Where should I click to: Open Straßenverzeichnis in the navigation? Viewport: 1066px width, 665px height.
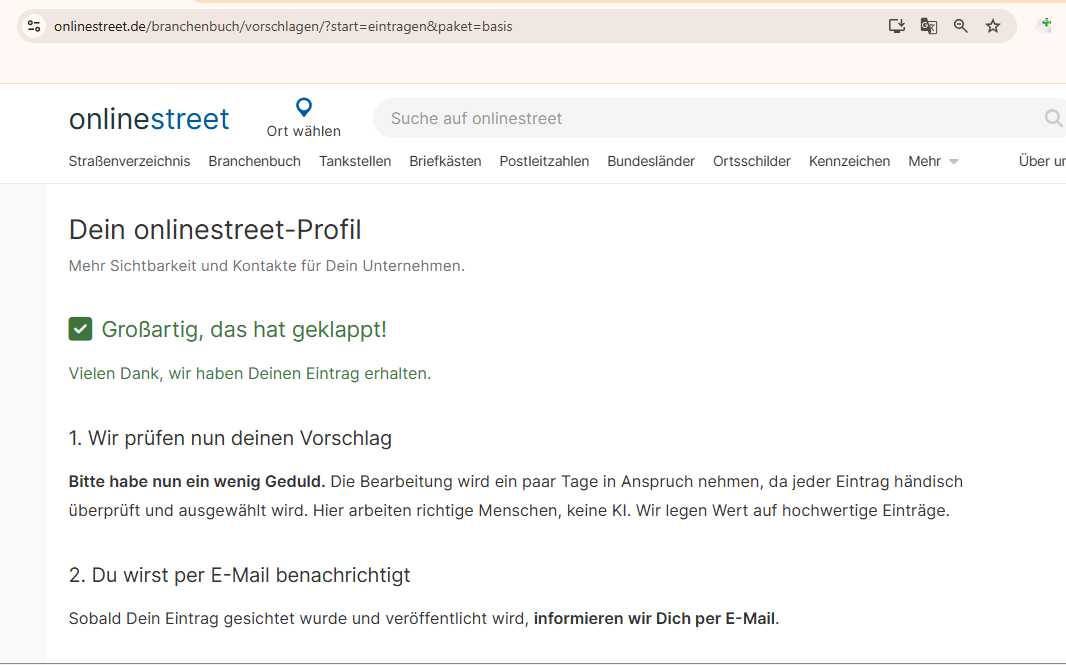point(129,161)
